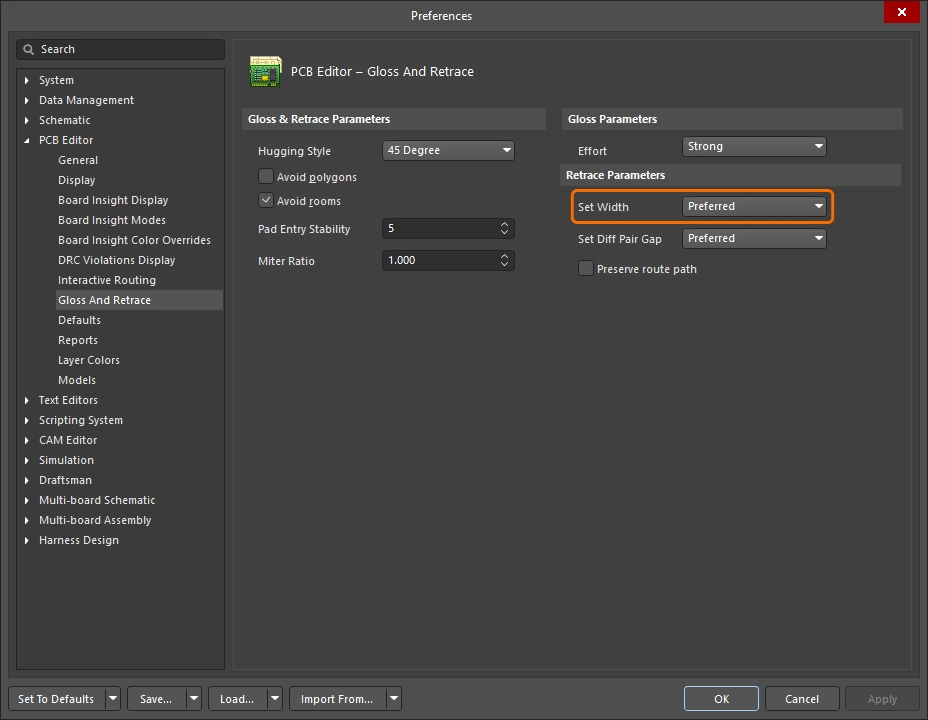
Task: Switch to the Layer Colors page
Action: (x=90, y=360)
